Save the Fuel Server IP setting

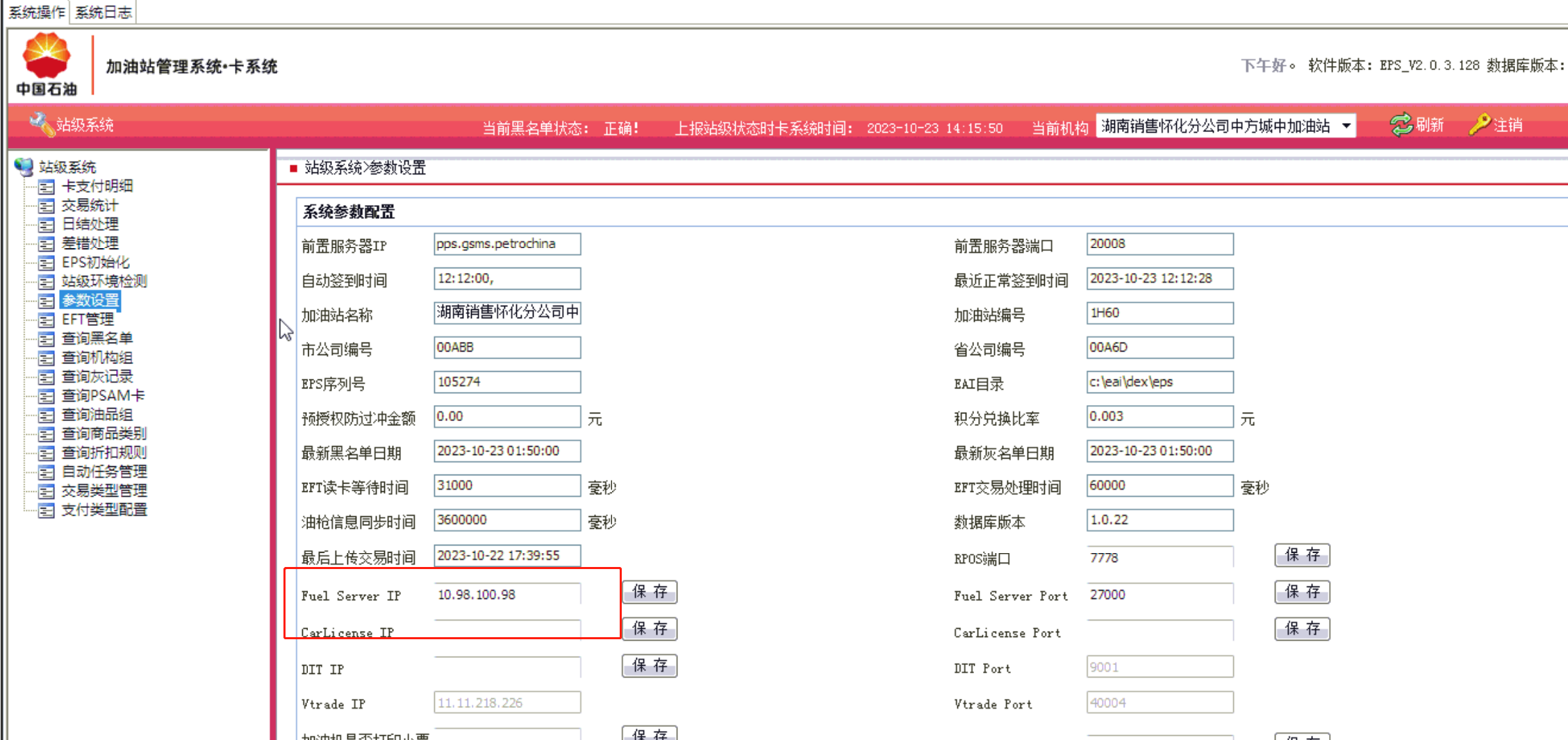point(649,592)
